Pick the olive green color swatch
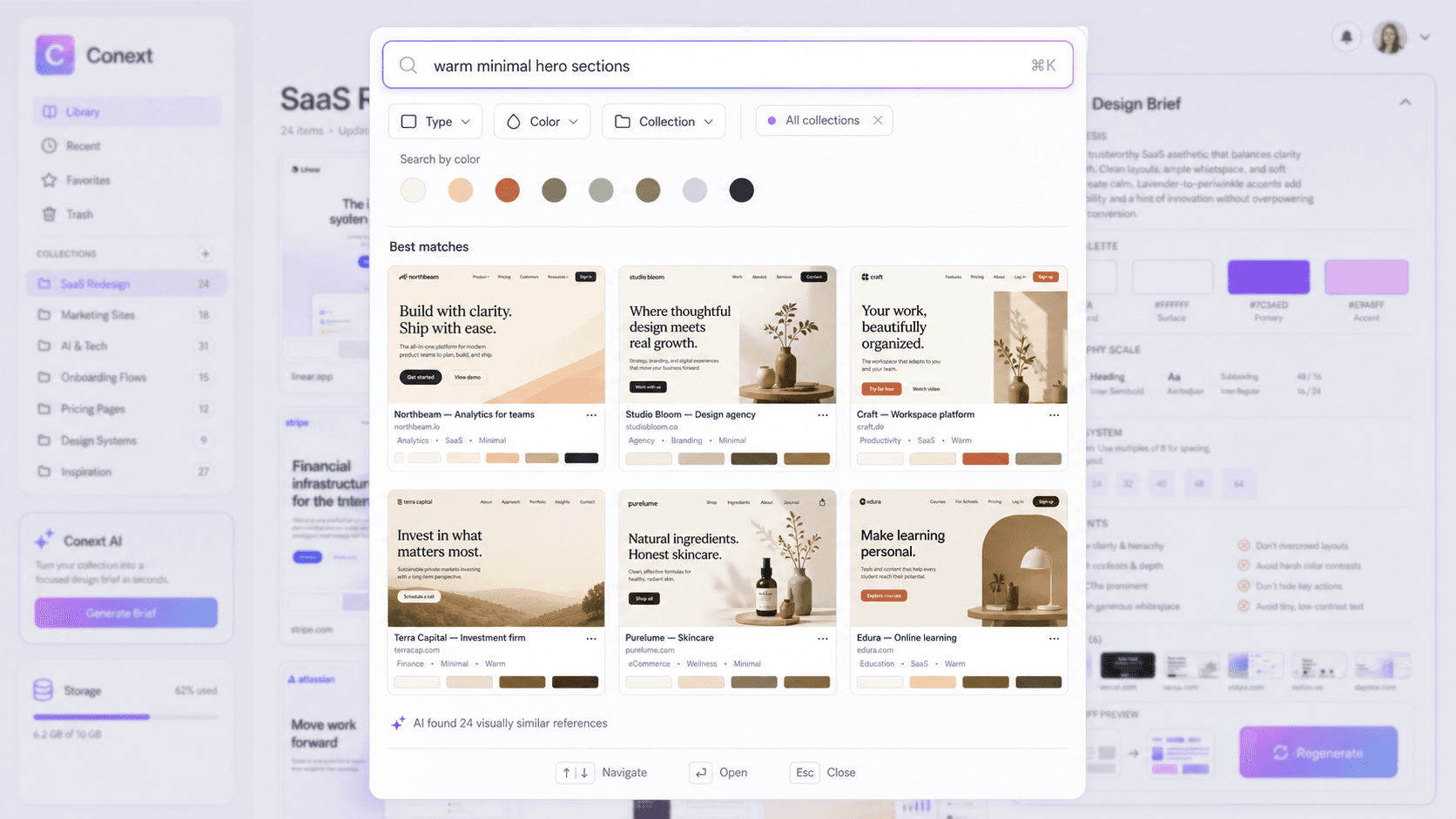 click(x=554, y=190)
